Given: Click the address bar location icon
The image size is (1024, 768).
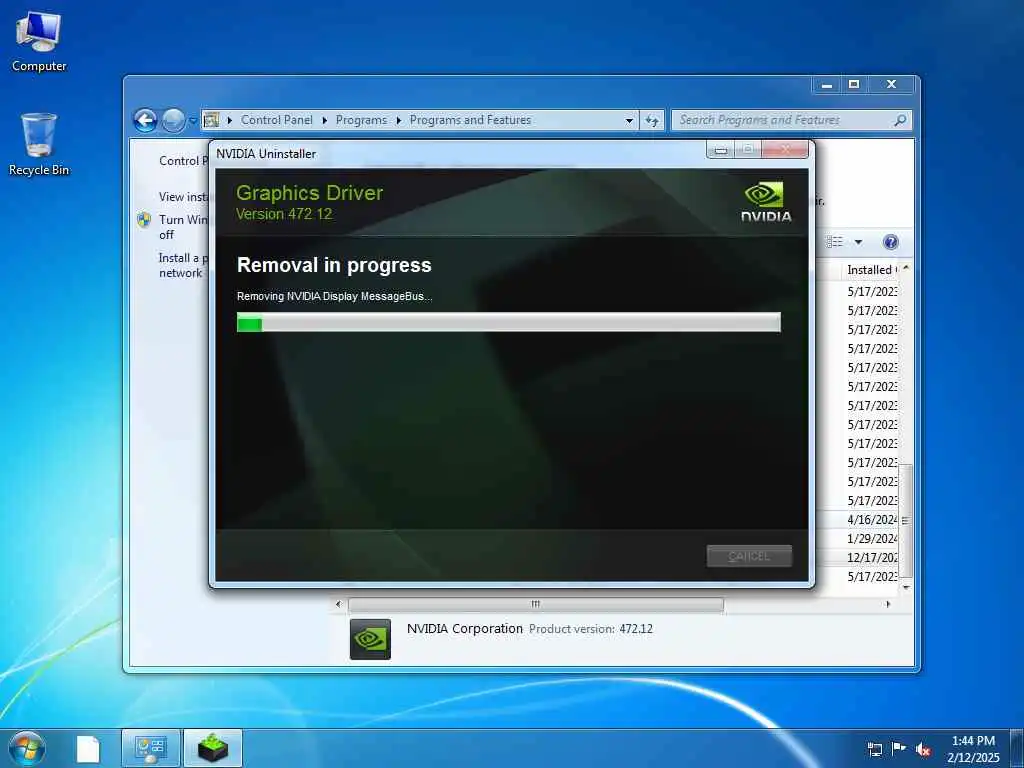Looking at the screenshot, I should point(211,120).
